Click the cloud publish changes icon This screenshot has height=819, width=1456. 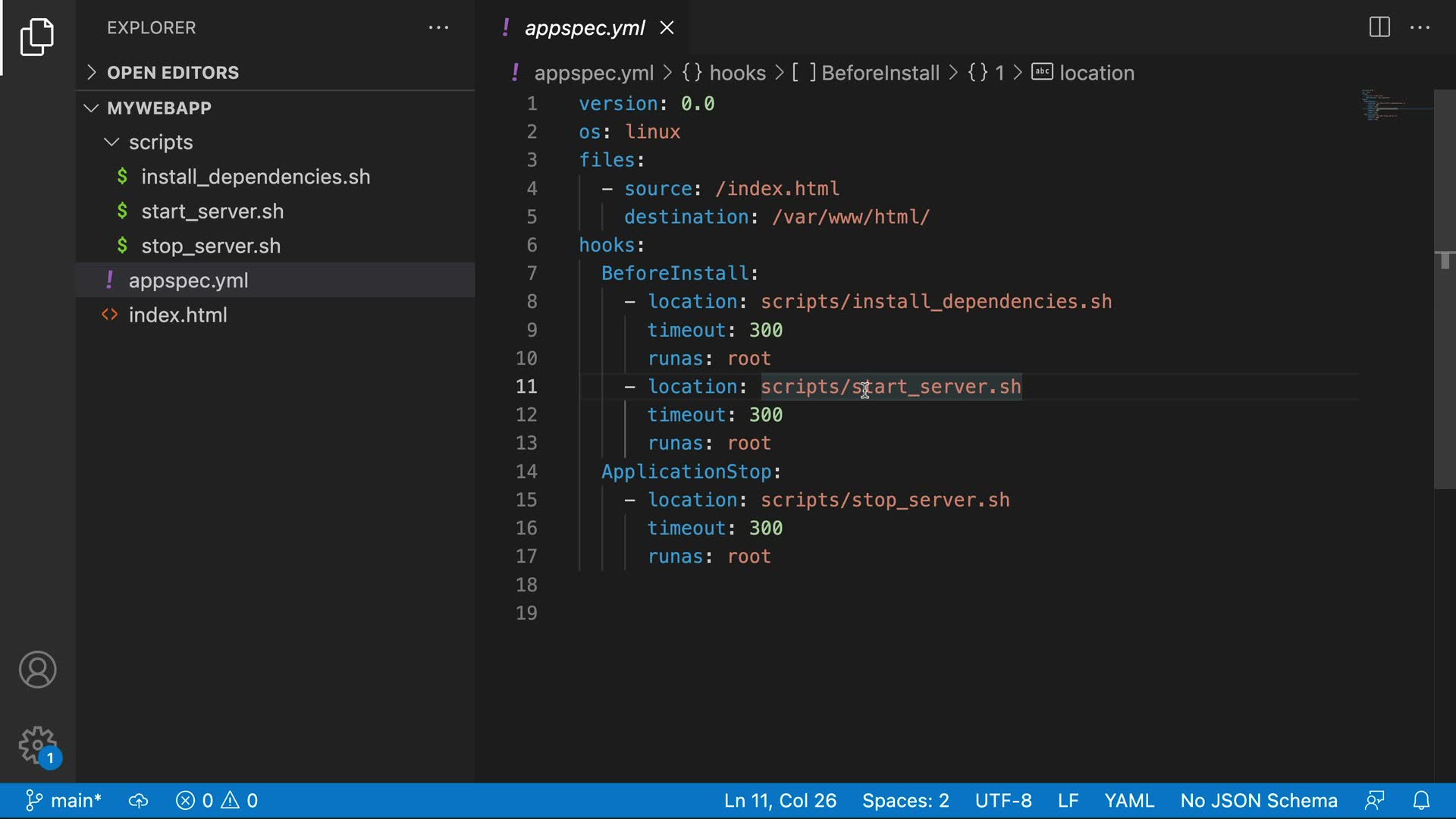pyautogui.click(x=138, y=801)
